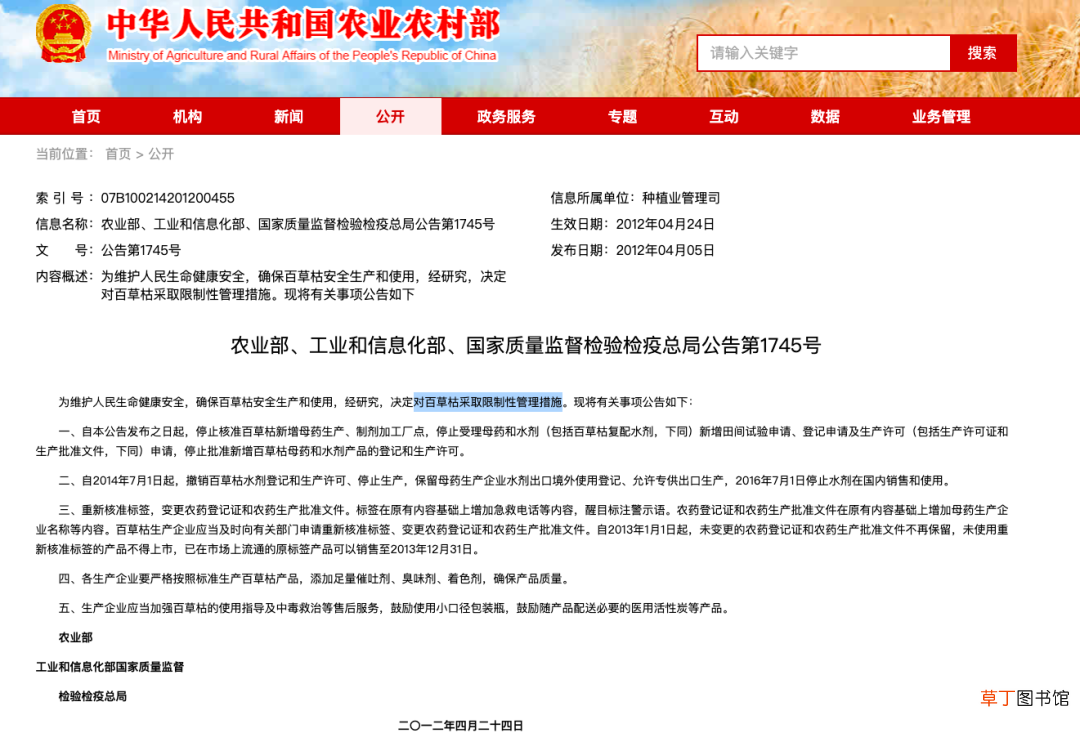Click the 信息名称 value mentioning 公告第1745号
The width and height of the screenshot is (1080, 733).
[x=298, y=225]
